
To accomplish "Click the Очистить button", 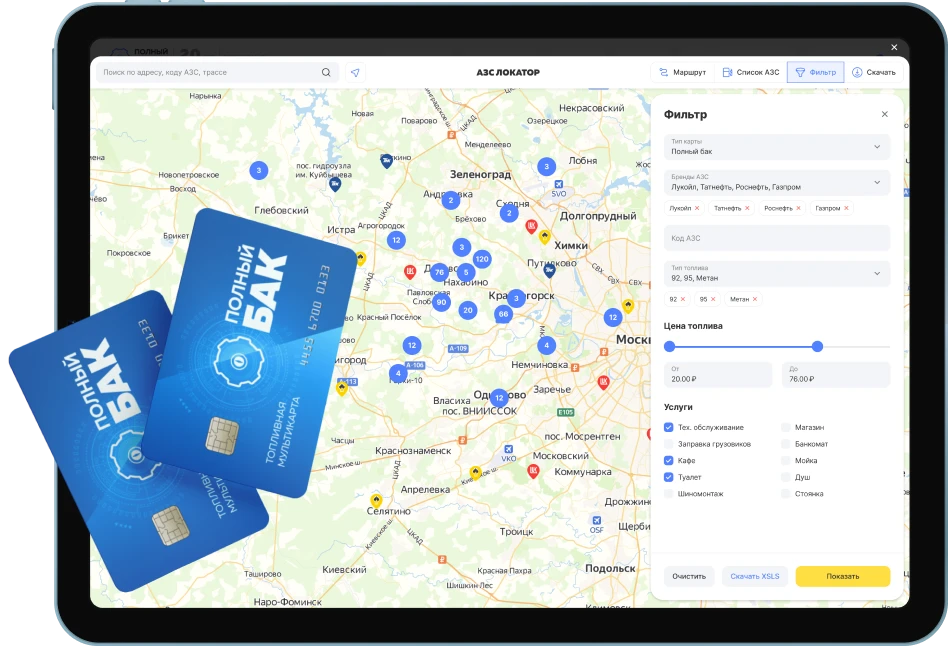I will coord(689,576).
